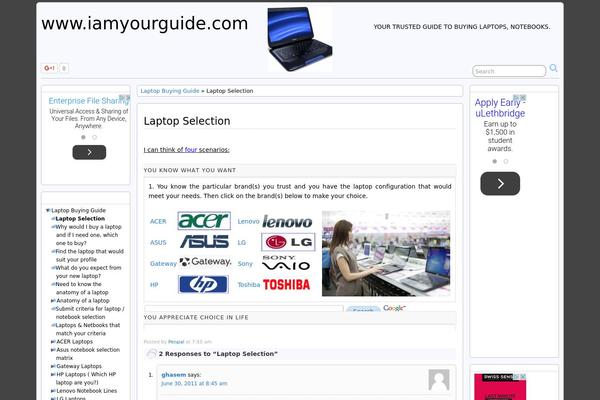The height and width of the screenshot is (400, 600).
Task: Select second carousel dot in Enterprise File Sharing ad
Action: click(x=95, y=137)
